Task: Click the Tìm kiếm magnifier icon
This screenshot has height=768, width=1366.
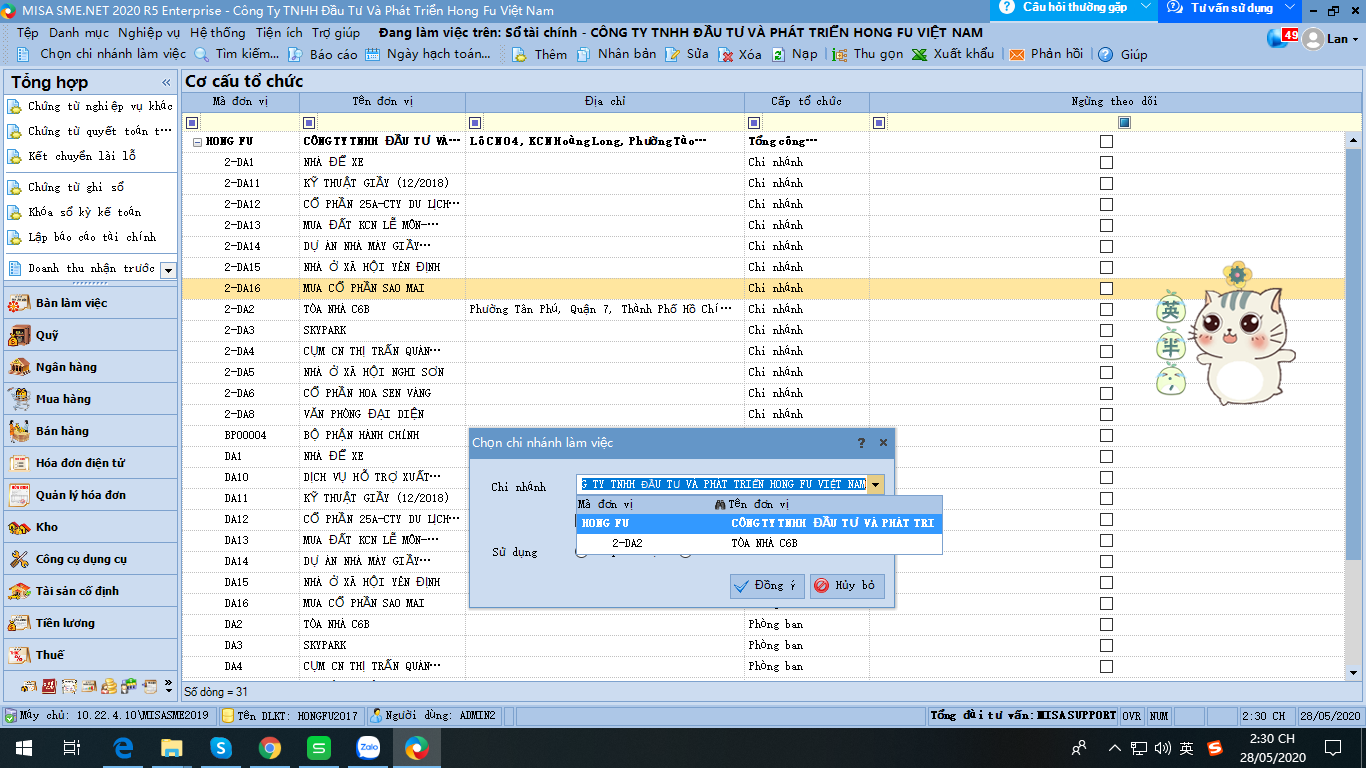Action: click(202, 55)
